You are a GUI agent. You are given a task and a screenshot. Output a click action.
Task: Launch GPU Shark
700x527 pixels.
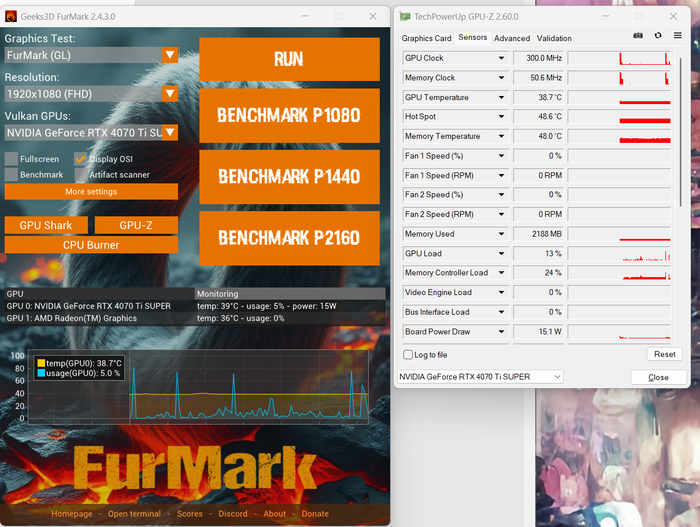pyautogui.click(x=46, y=226)
